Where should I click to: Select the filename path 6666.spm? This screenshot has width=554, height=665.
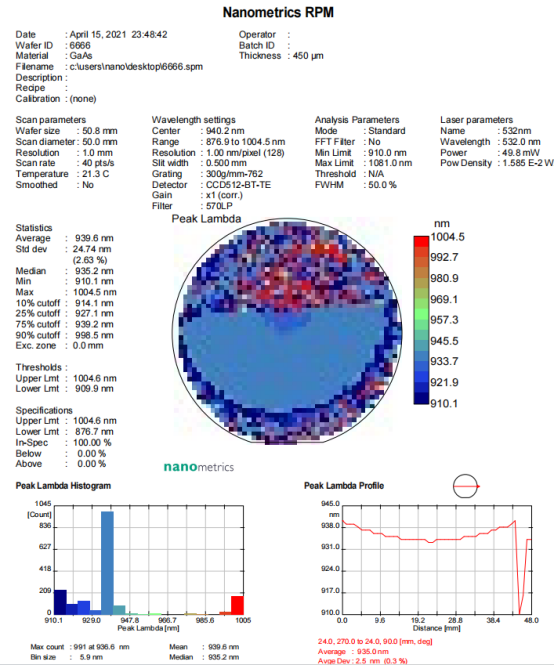[x=136, y=67]
